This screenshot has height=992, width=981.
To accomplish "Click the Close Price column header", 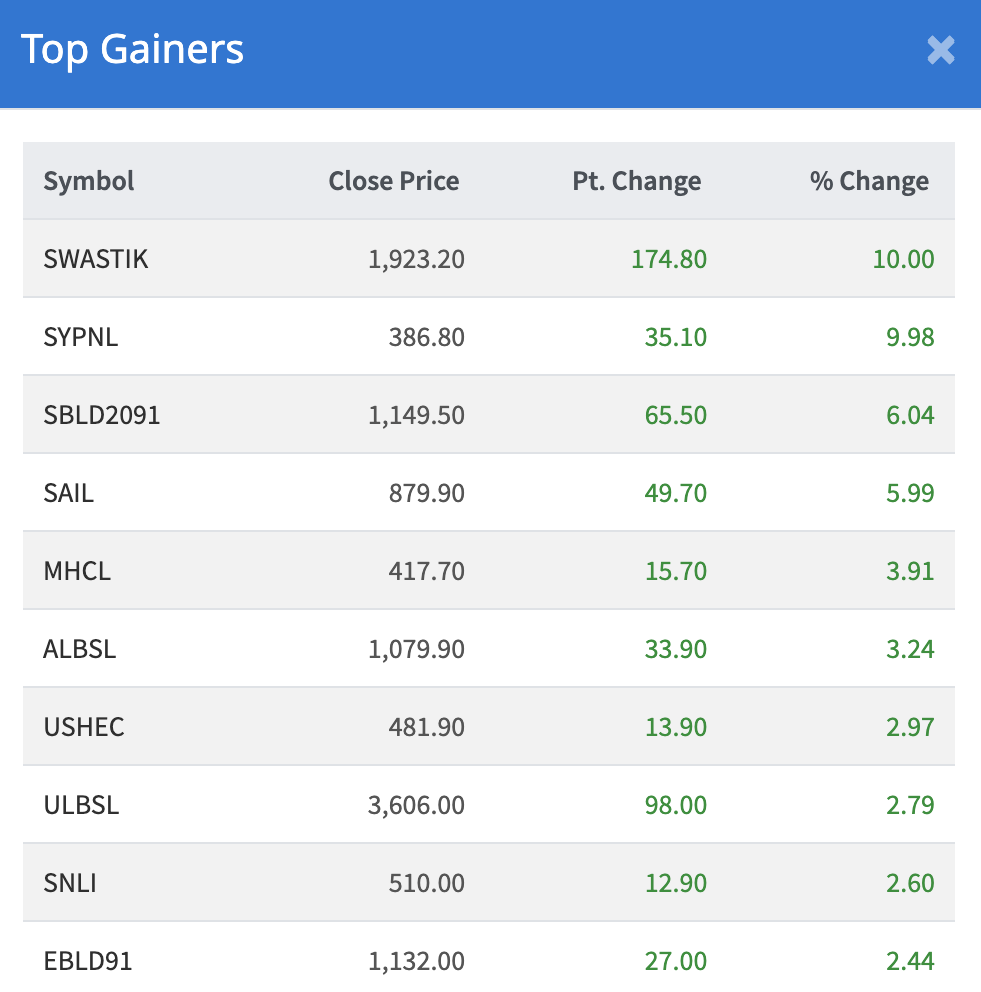I will tap(394, 181).
